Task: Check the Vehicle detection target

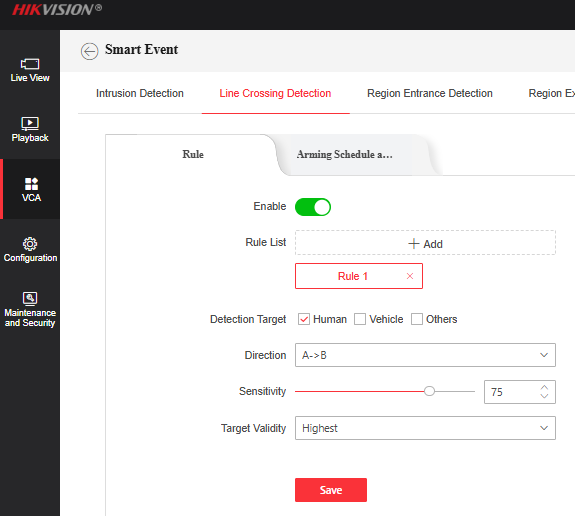Action: tap(360, 319)
